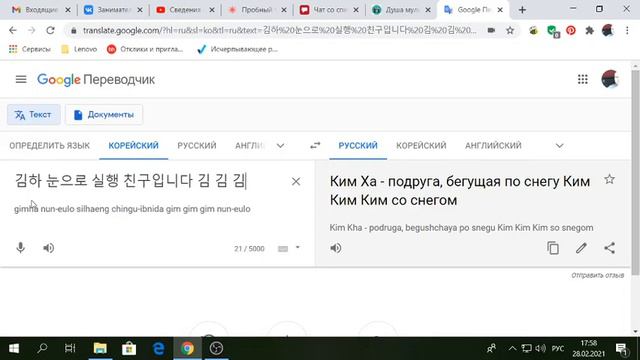Switch the РУС keyboard language indicator

click(x=558, y=349)
